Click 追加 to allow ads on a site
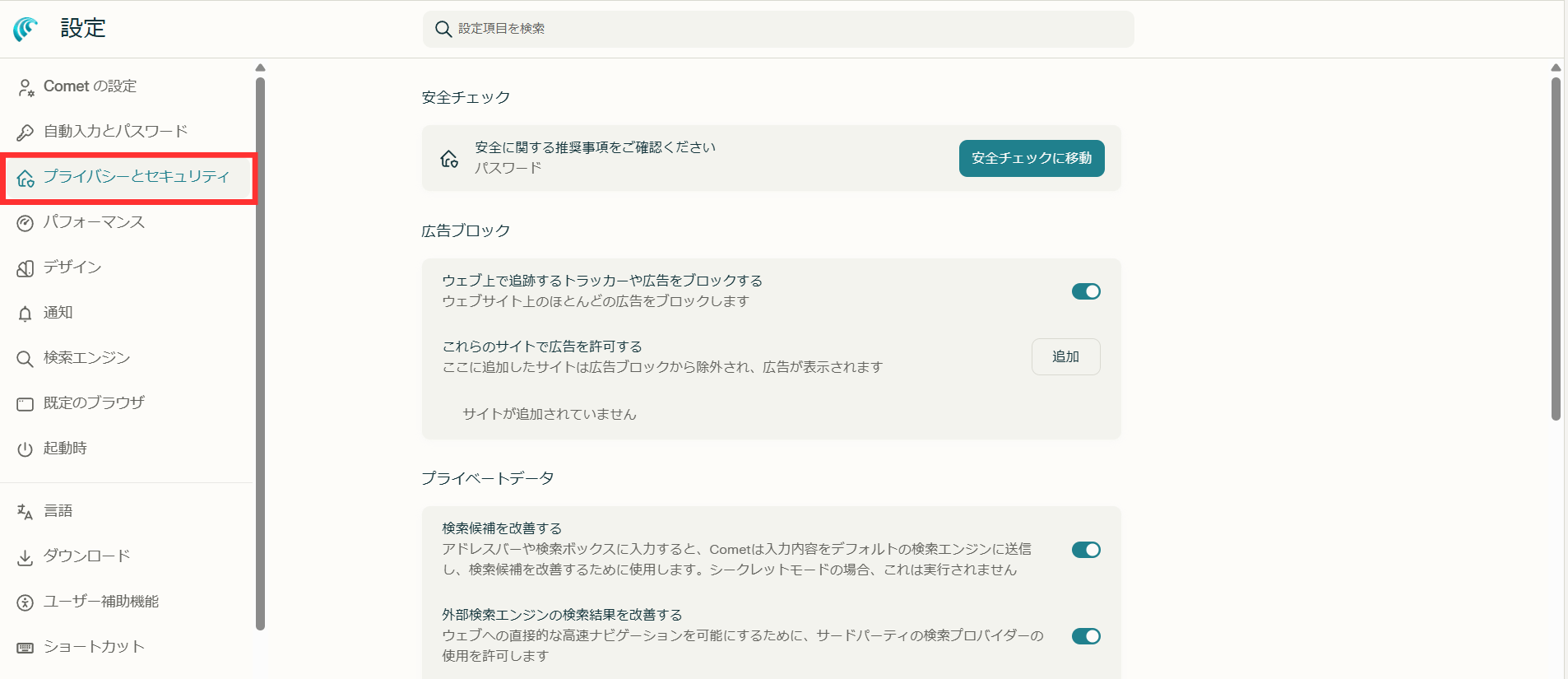The image size is (1568, 679). click(x=1065, y=356)
